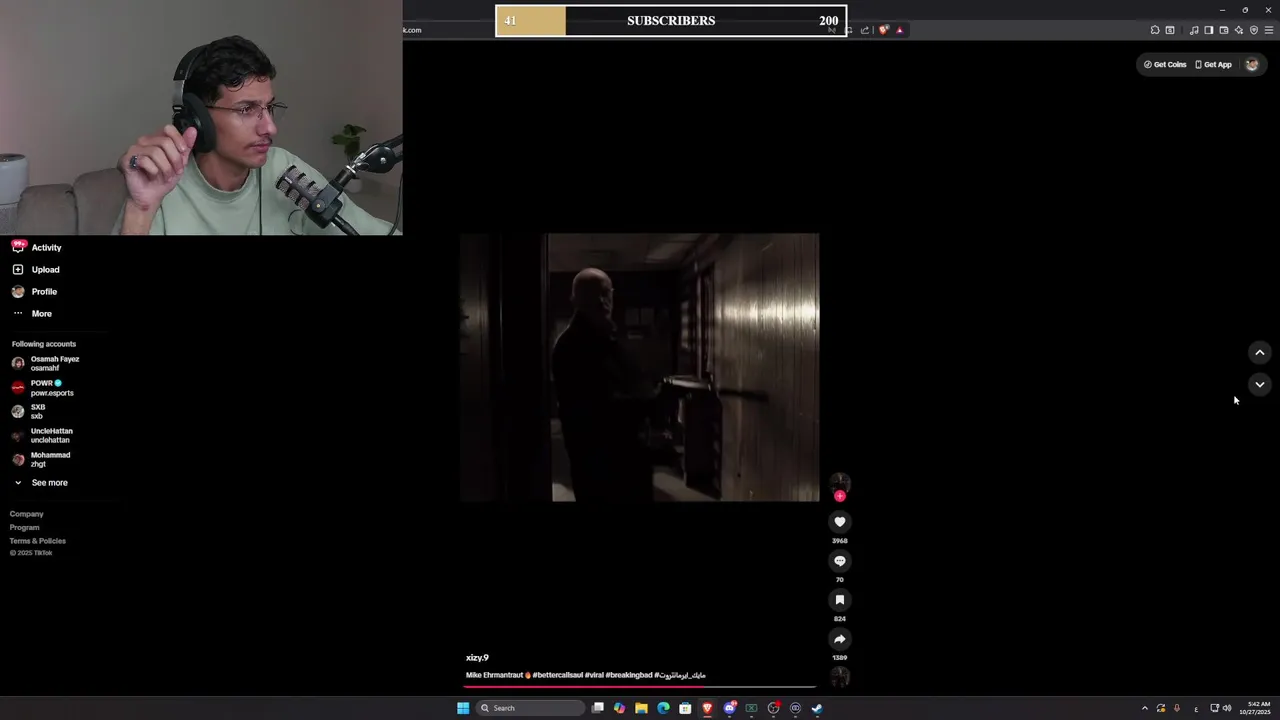Go to Profile in the sidebar
Screen dimensions: 1280x720
point(35,291)
